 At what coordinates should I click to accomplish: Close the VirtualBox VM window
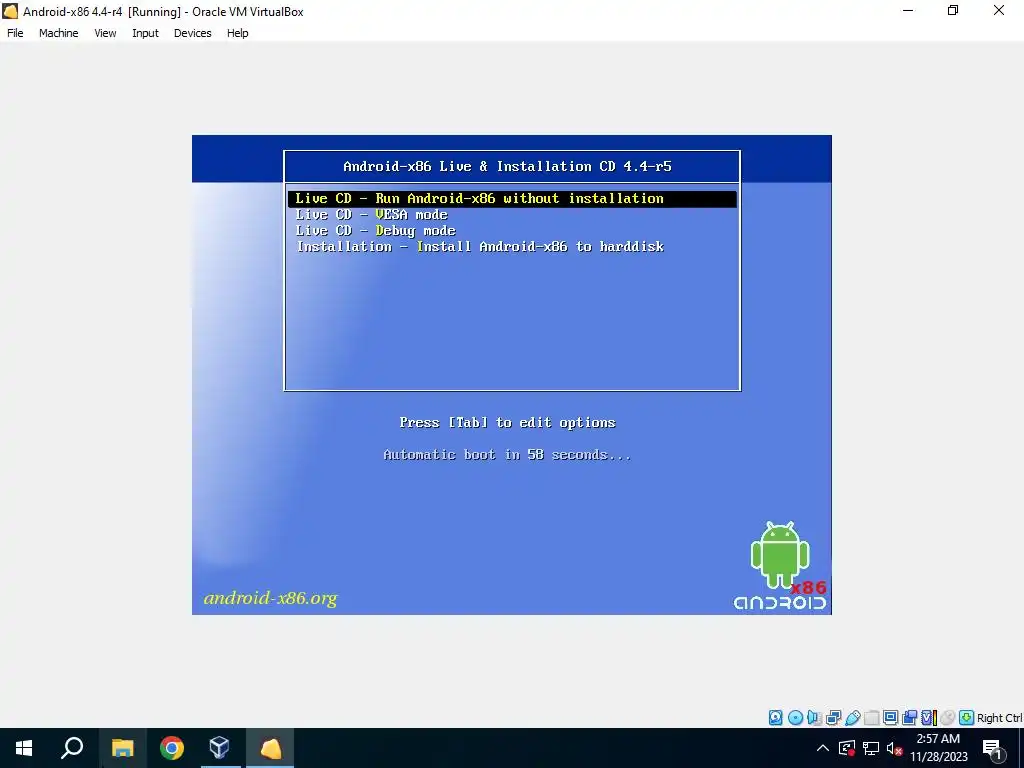click(x=999, y=10)
